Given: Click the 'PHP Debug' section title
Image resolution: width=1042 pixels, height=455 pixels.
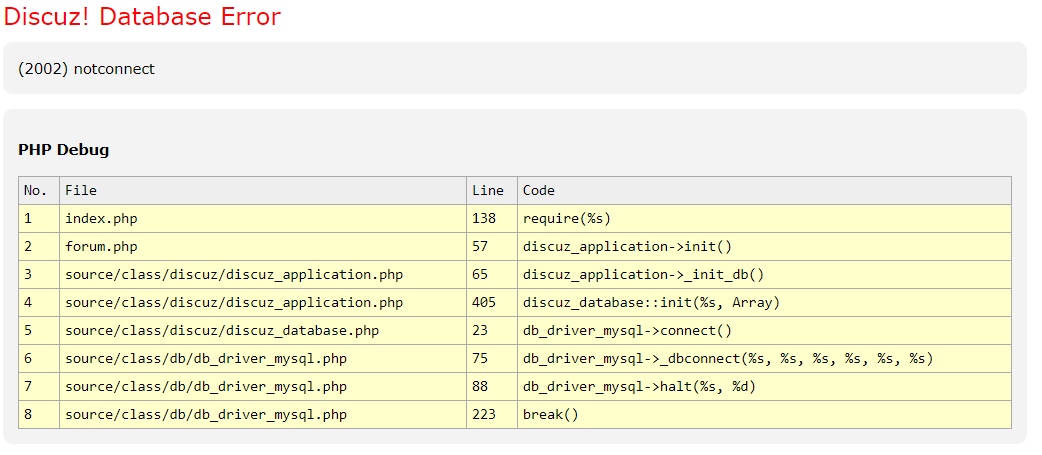Looking at the screenshot, I should (x=64, y=150).
